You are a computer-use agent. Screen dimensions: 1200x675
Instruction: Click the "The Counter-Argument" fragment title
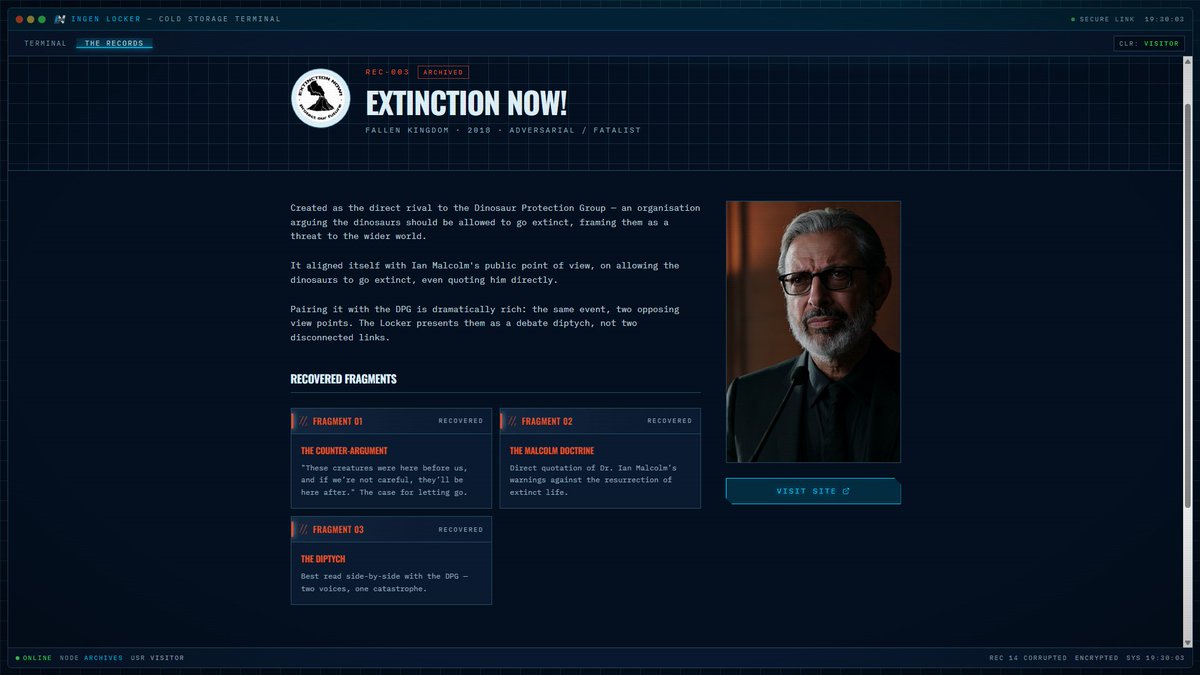(344, 451)
